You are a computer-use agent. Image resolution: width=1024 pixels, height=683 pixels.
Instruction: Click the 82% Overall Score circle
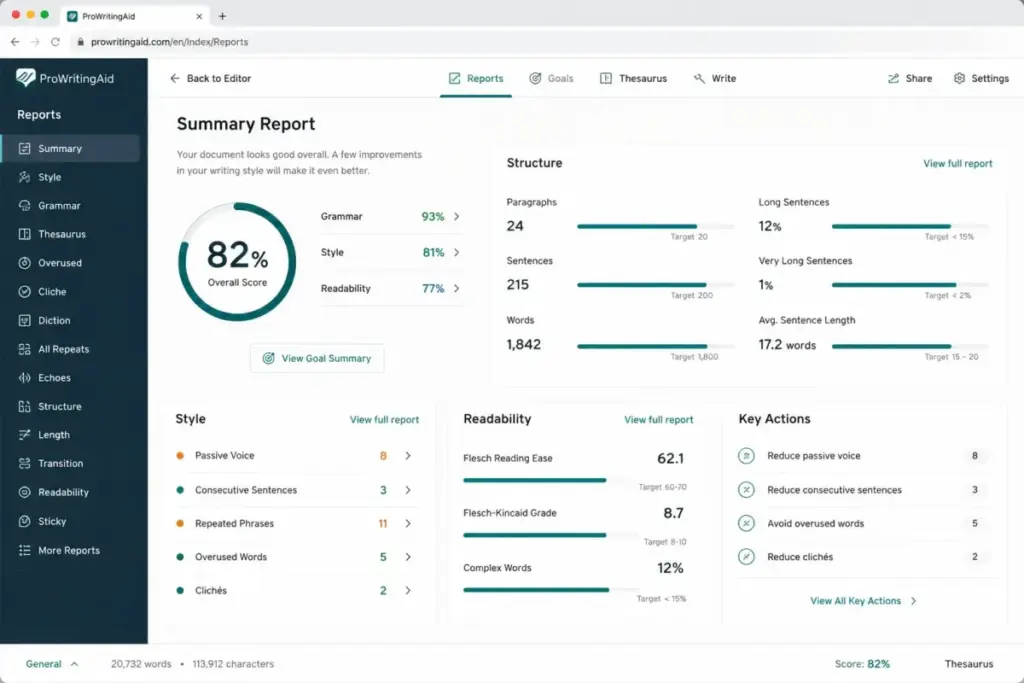pyautogui.click(x=237, y=261)
